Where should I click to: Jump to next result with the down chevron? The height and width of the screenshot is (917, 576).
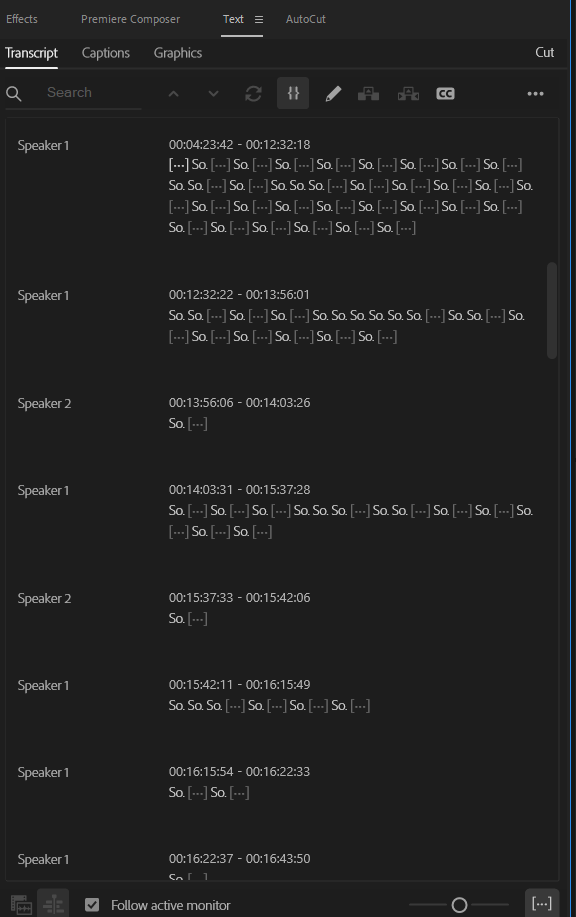tap(212, 93)
